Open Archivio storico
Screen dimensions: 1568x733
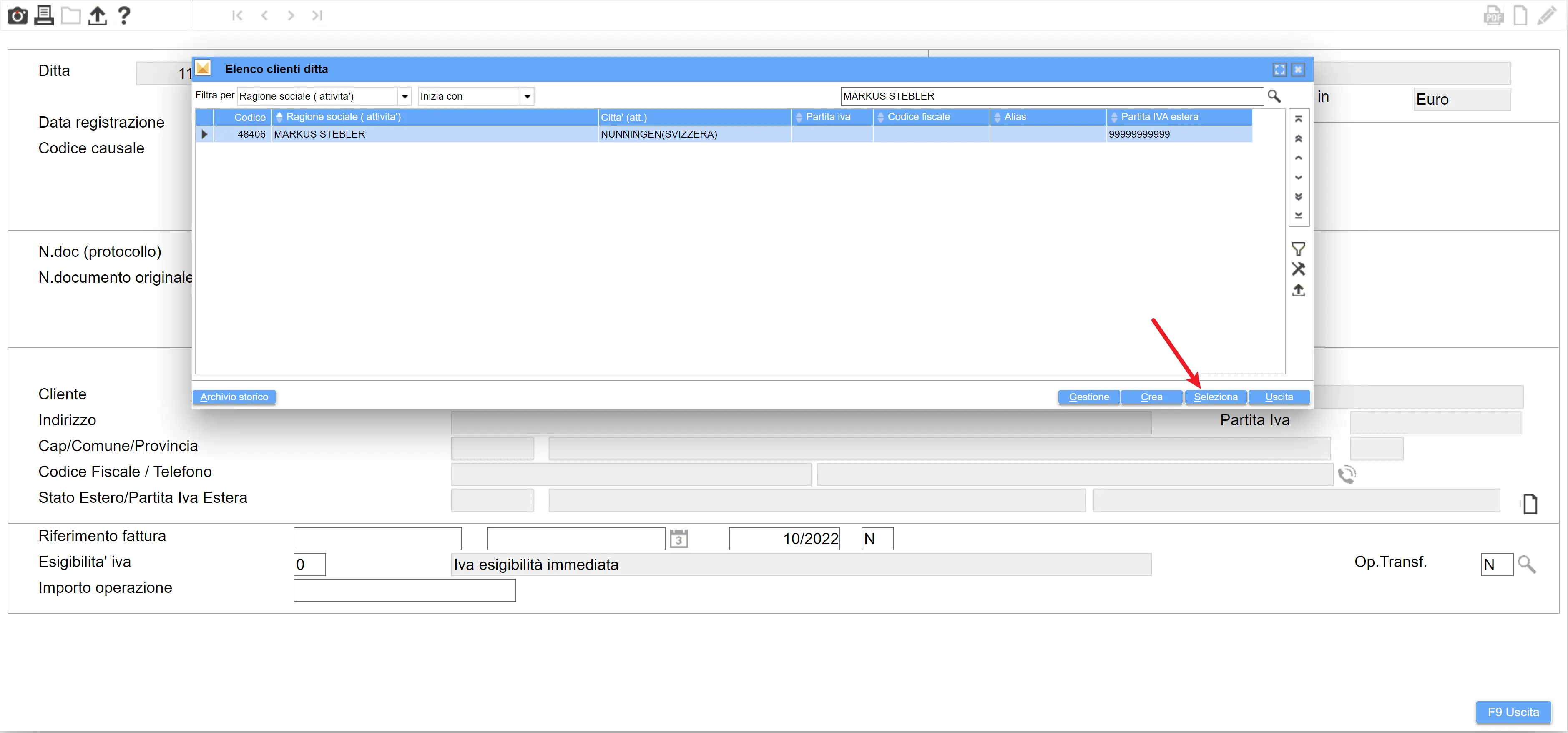pos(234,397)
